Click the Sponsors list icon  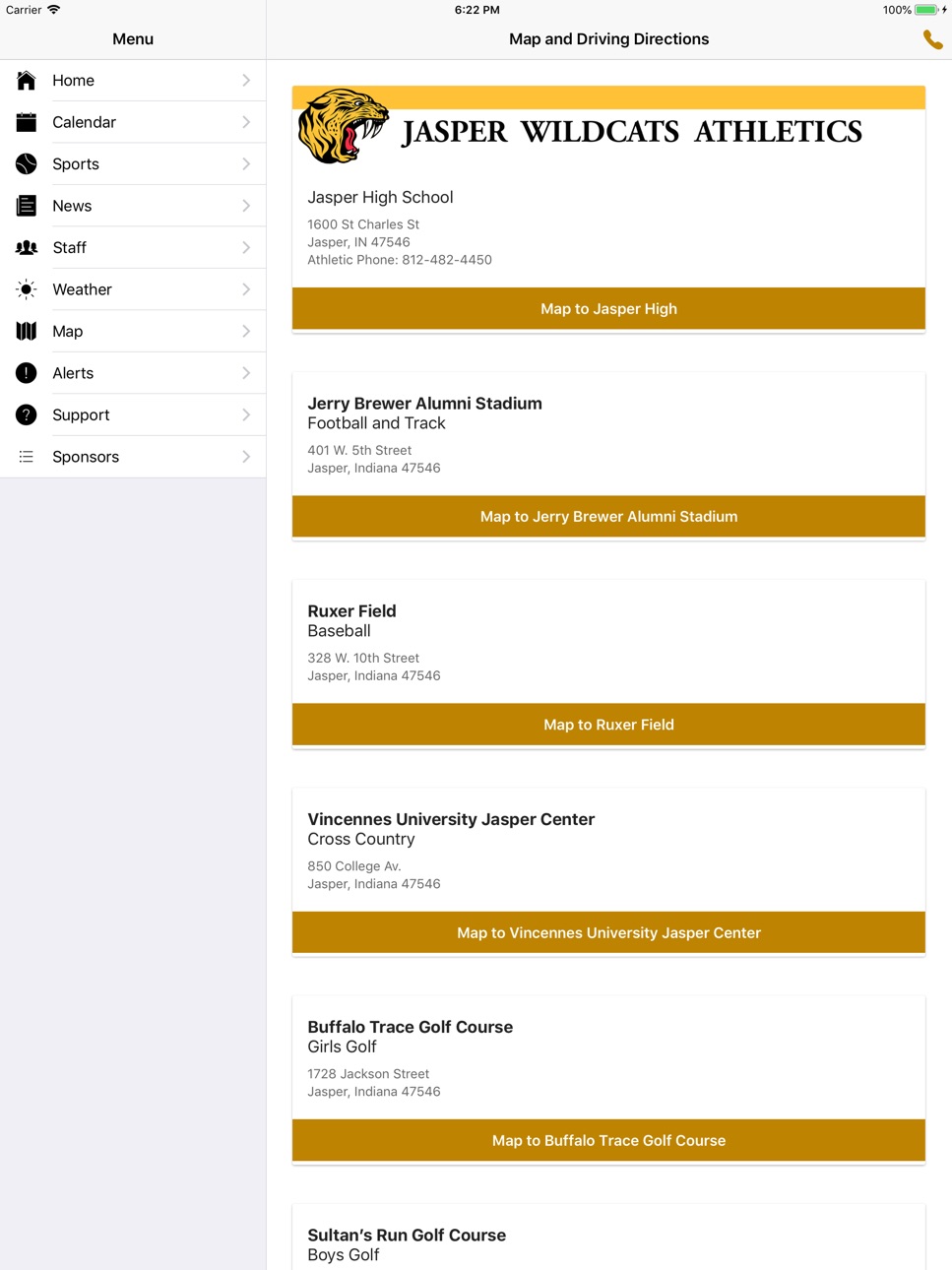[x=27, y=457]
